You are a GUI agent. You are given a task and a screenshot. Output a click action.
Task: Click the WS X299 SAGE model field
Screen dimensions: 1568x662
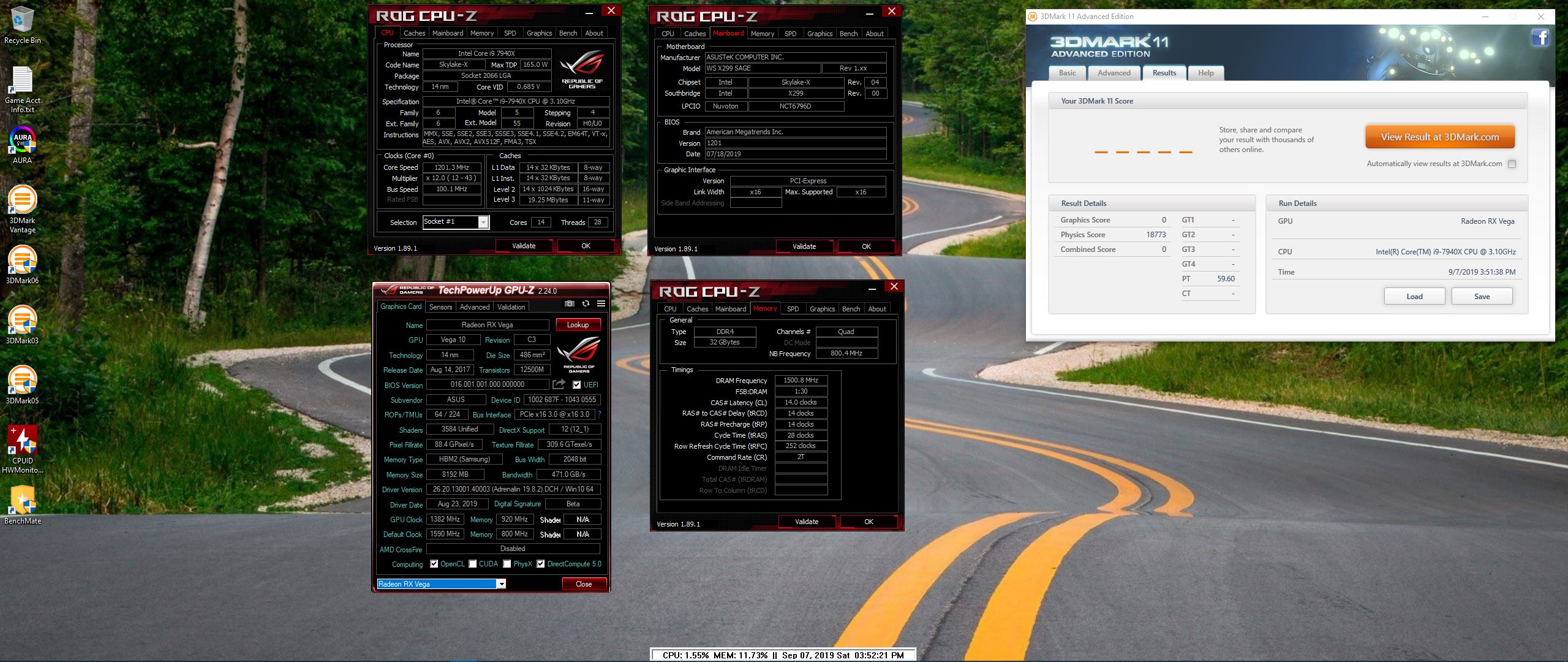coord(763,68)
